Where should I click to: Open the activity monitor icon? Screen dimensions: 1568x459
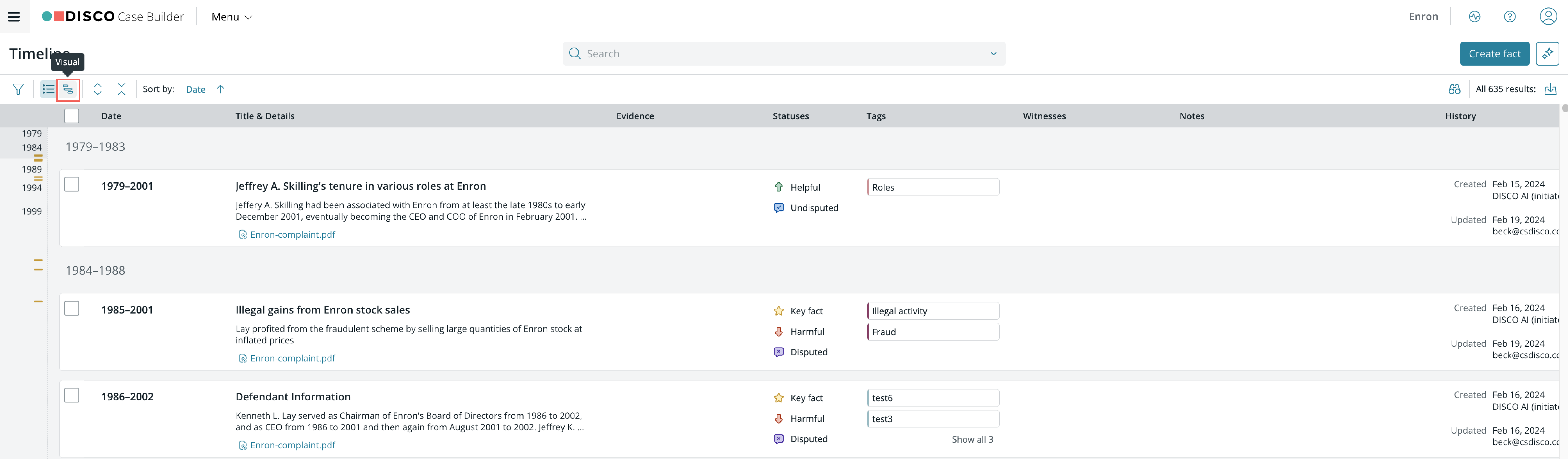[1474, 16]
